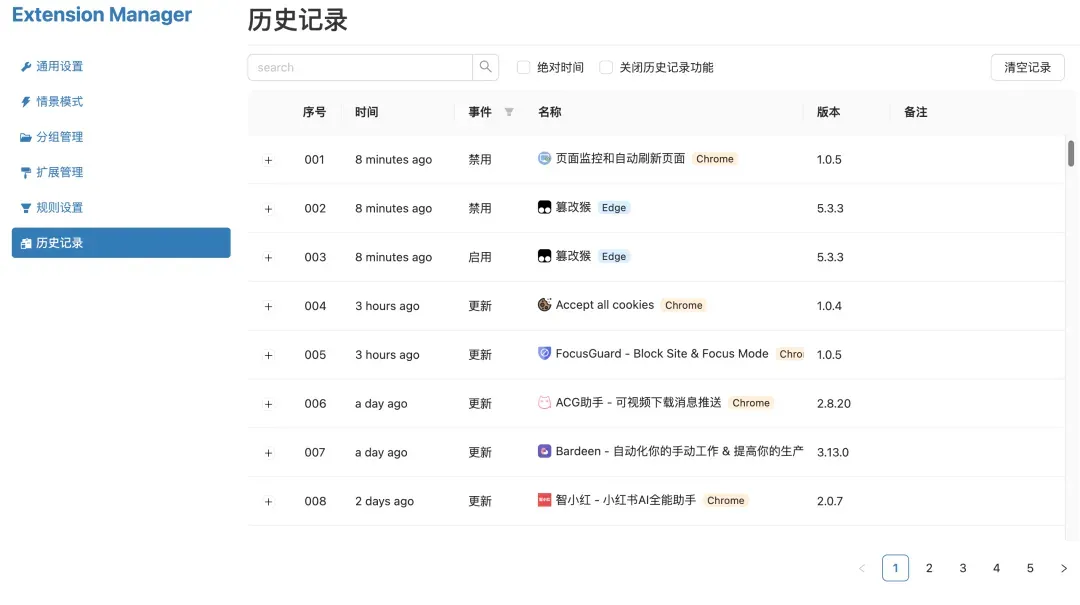Image resolution: width=1080 pixels, height=605 pixels.
Task: Enable the 绝对时间 checkbox
Action: pos(523,67)
